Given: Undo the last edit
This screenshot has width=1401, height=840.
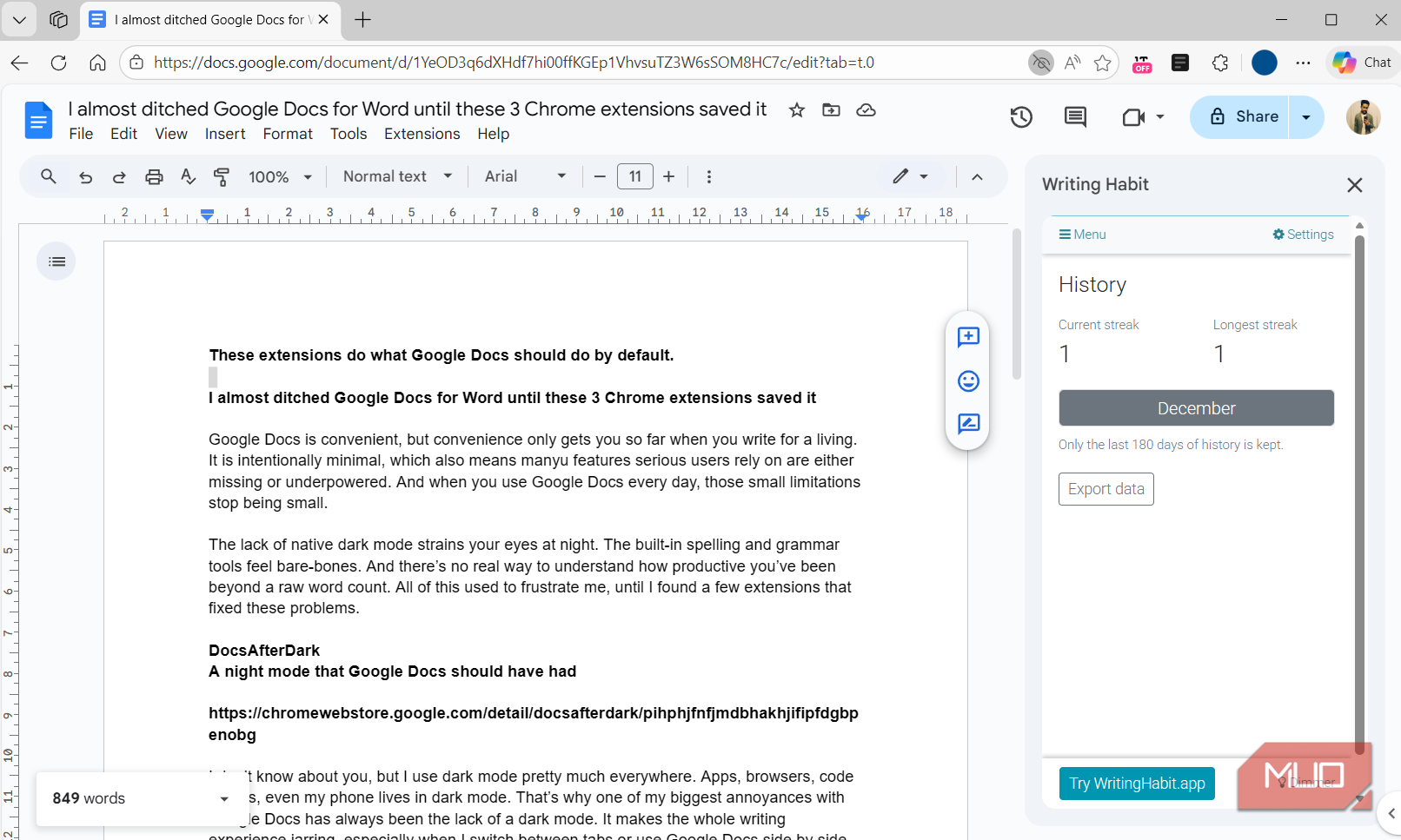Looking at the screenshot, I should (x=85, y=177).
